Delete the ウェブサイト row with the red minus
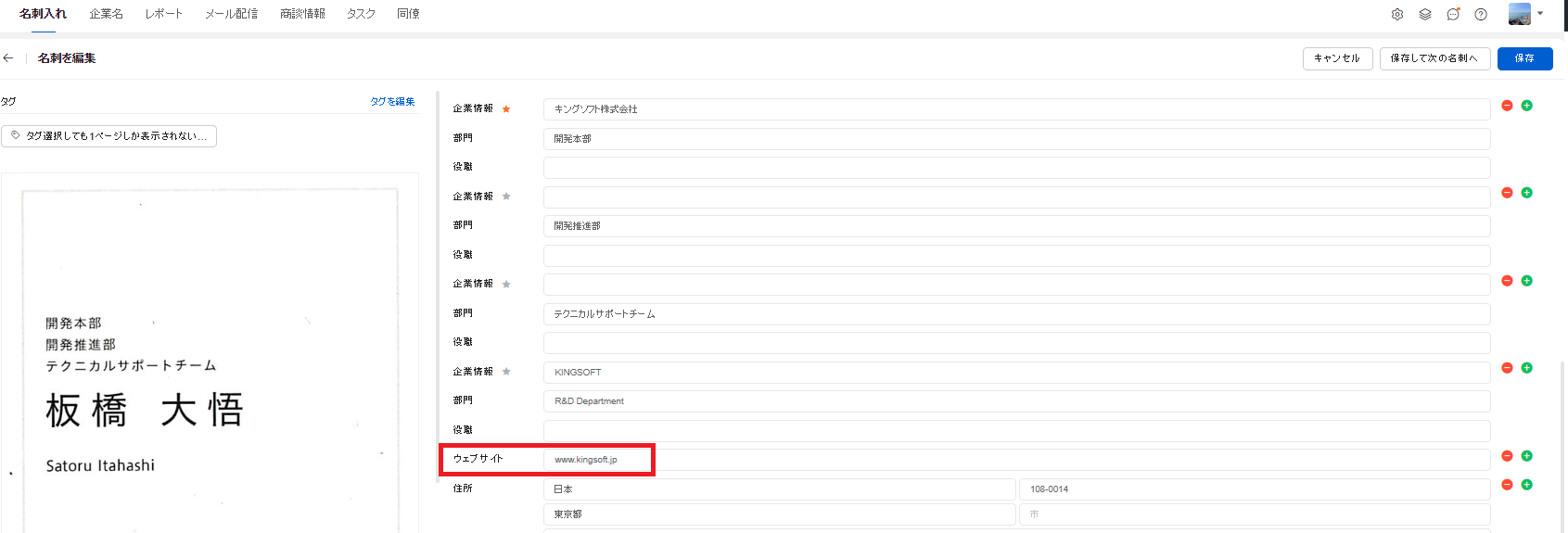 [x=1507, y=456]
